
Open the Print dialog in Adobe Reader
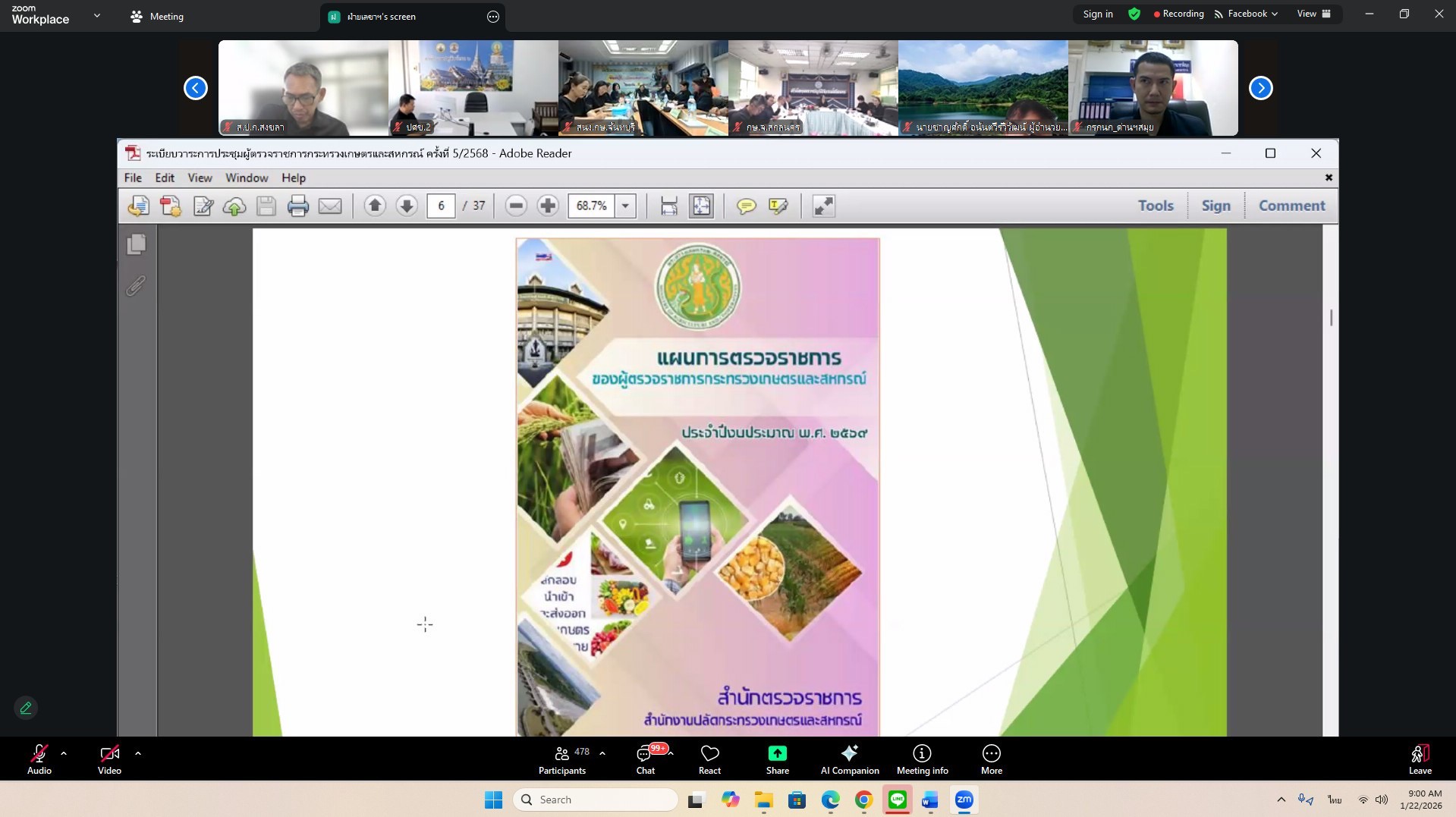point(297,206)
